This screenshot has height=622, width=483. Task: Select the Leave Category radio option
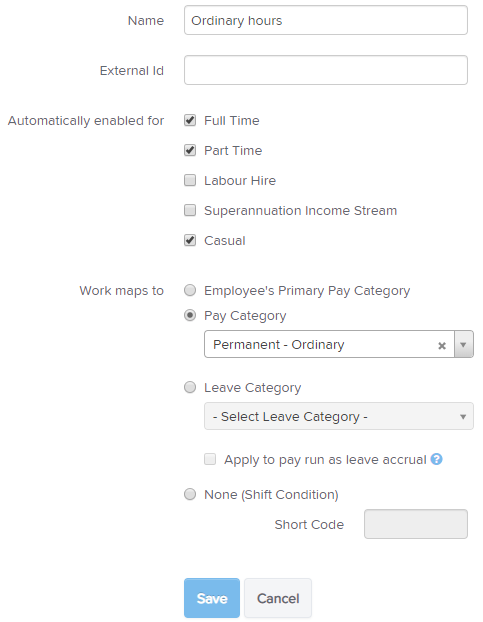coord(190,387)
